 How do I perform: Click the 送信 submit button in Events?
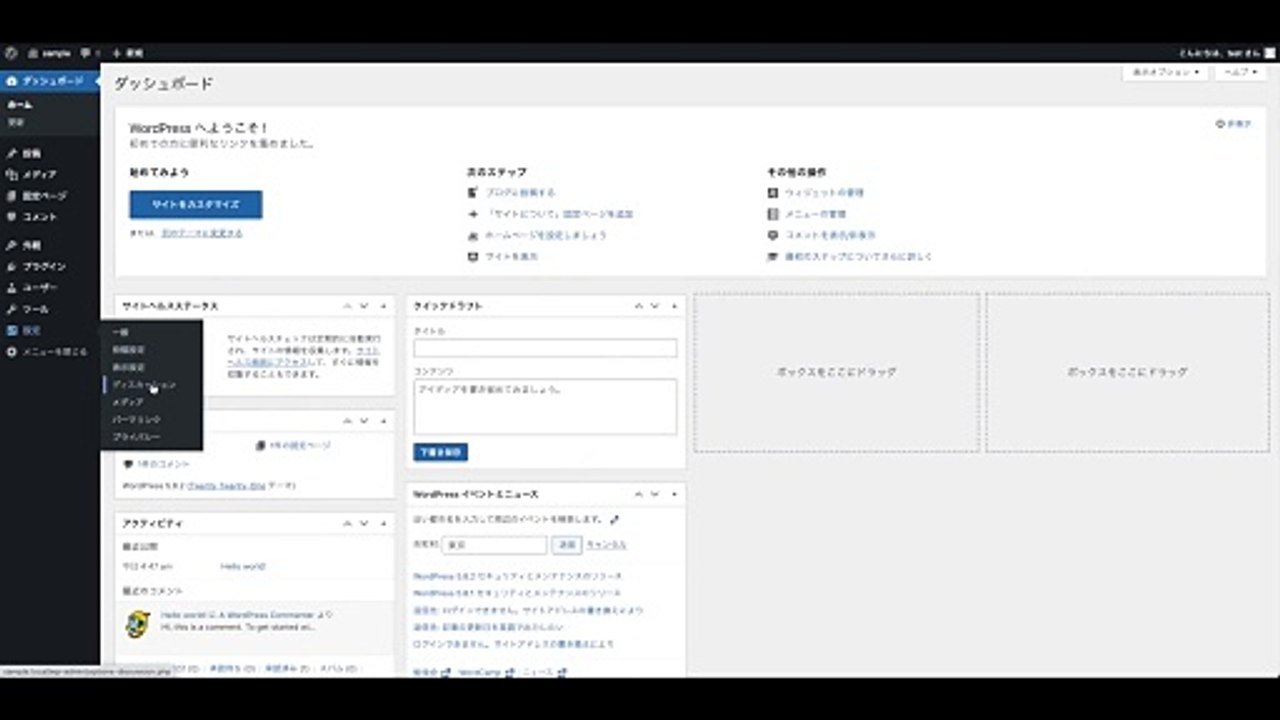point(567,545)
